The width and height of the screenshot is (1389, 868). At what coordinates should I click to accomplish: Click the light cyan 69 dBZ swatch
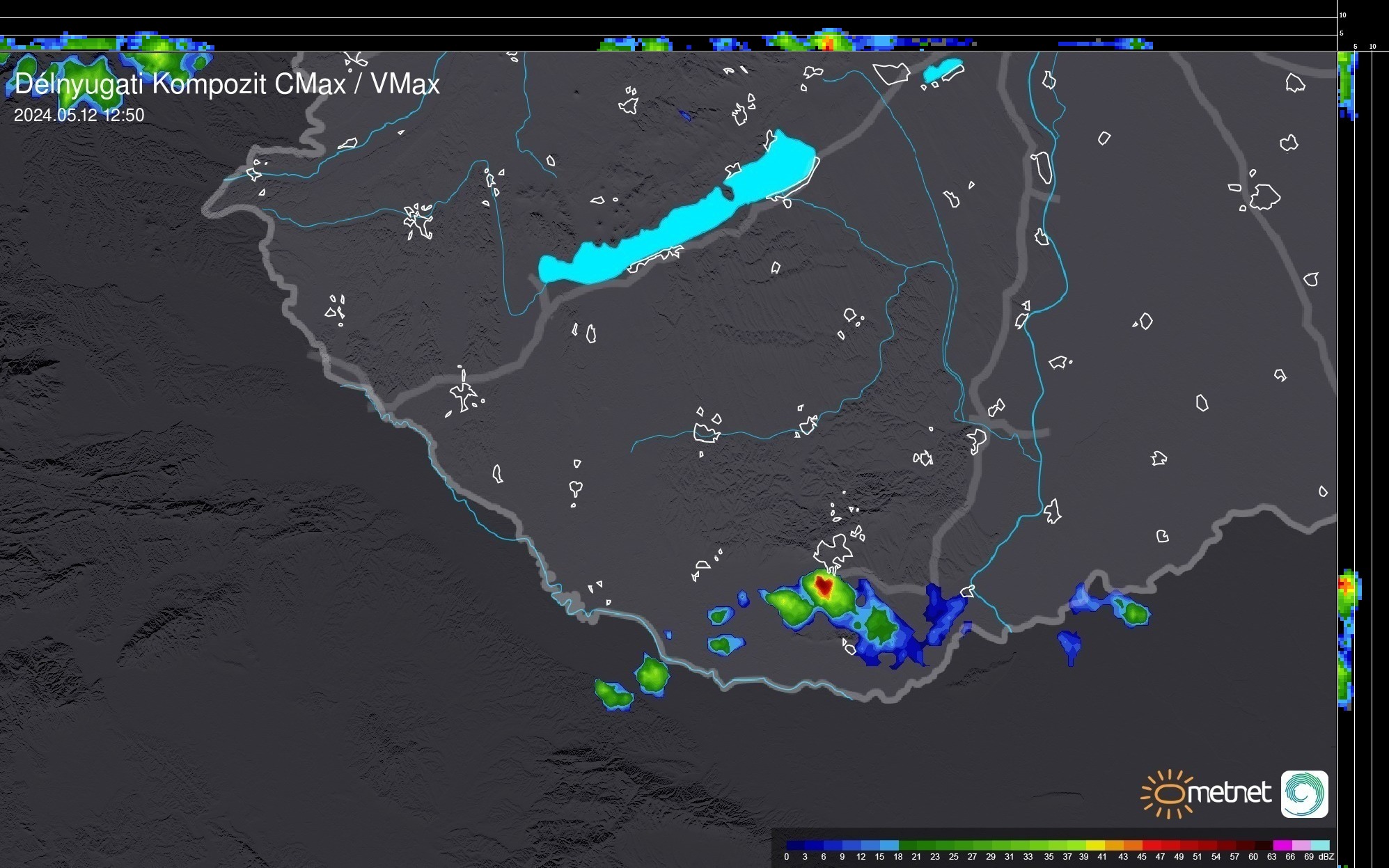click(x=1320, y=846)
